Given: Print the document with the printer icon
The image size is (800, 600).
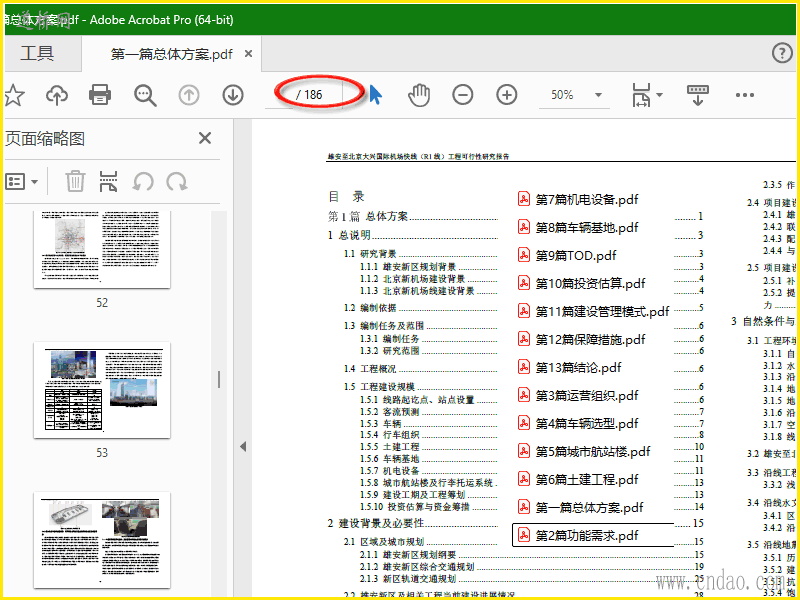Looking at the screenshot, I should click(x=100, y=95).
